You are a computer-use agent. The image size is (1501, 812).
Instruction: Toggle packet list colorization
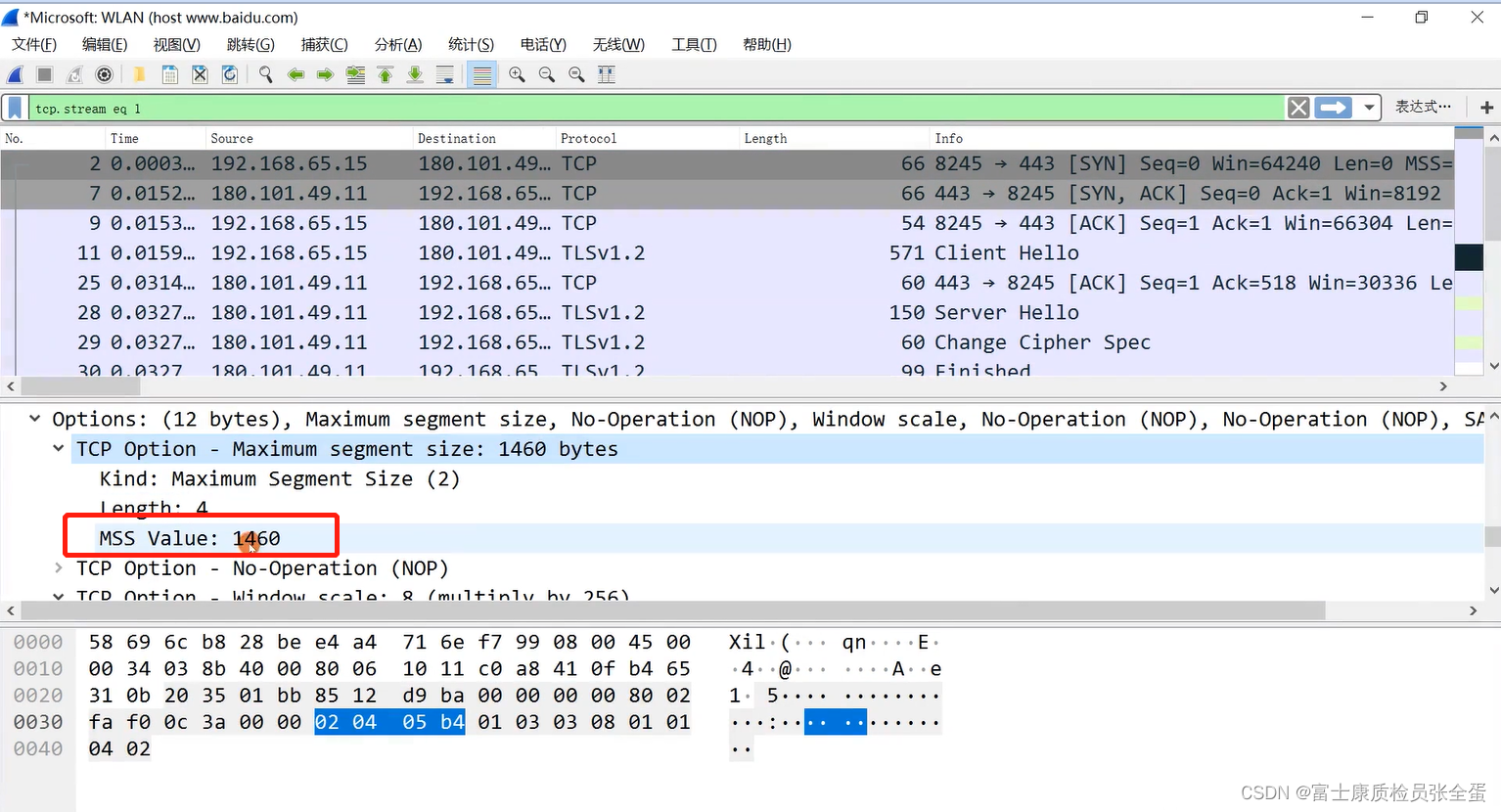pyautogui.click(x=481, y=75)
